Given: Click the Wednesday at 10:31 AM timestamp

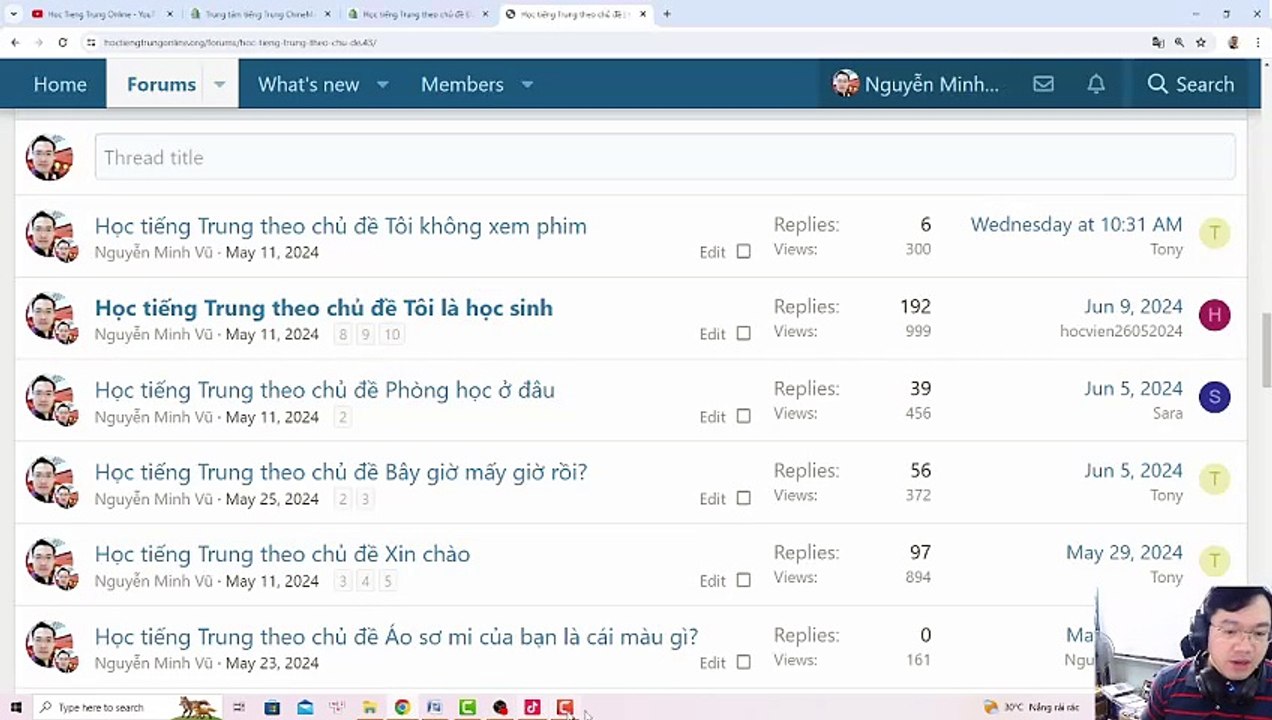Looking at the screenshot, I should pyautogui.click(x=1076, y=225).
